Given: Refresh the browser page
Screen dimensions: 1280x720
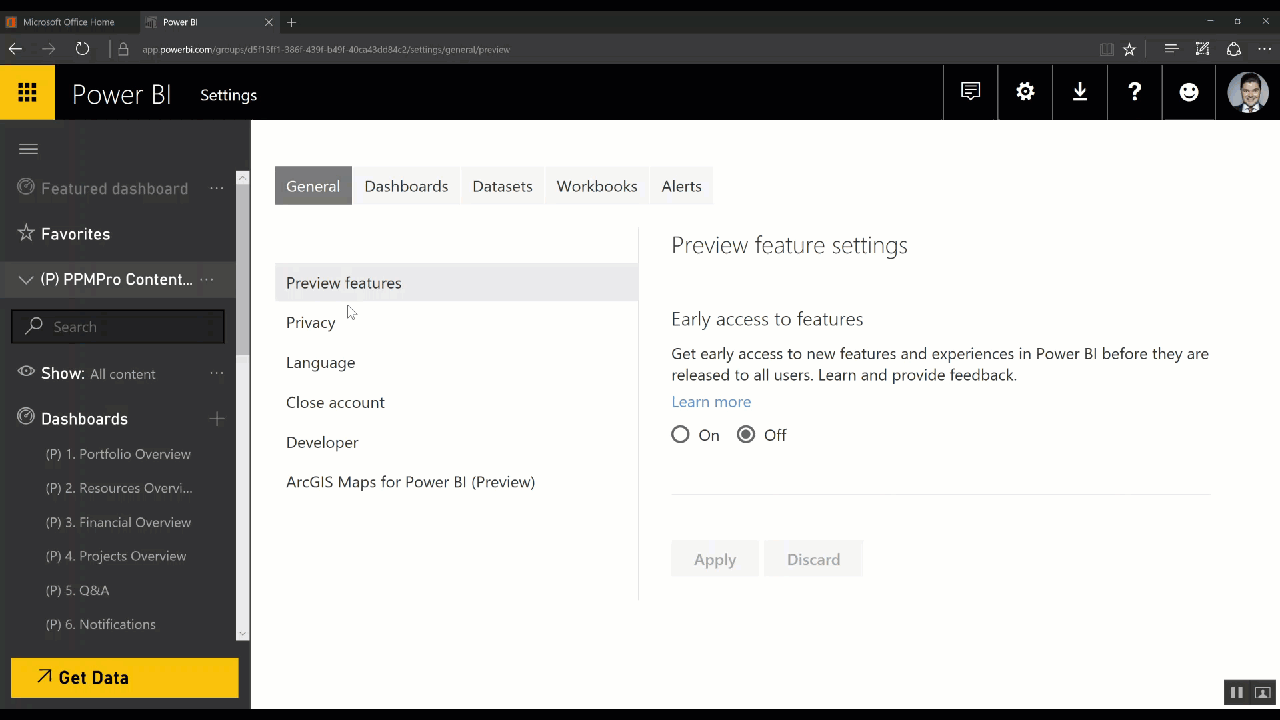Looking at the screenshot, I should pyautogui.click(x=82, y=48).
